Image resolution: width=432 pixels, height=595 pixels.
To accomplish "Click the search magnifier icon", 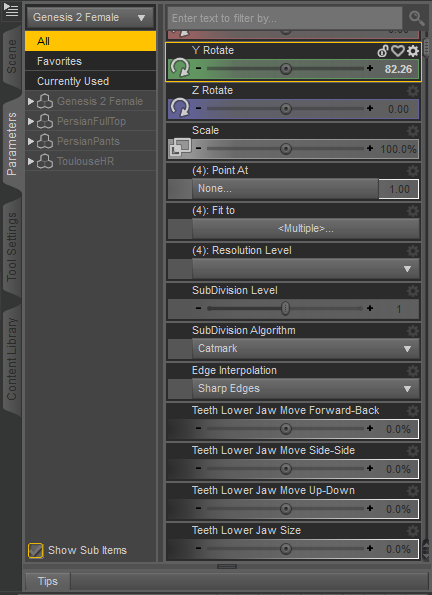I will click(416, 18).
